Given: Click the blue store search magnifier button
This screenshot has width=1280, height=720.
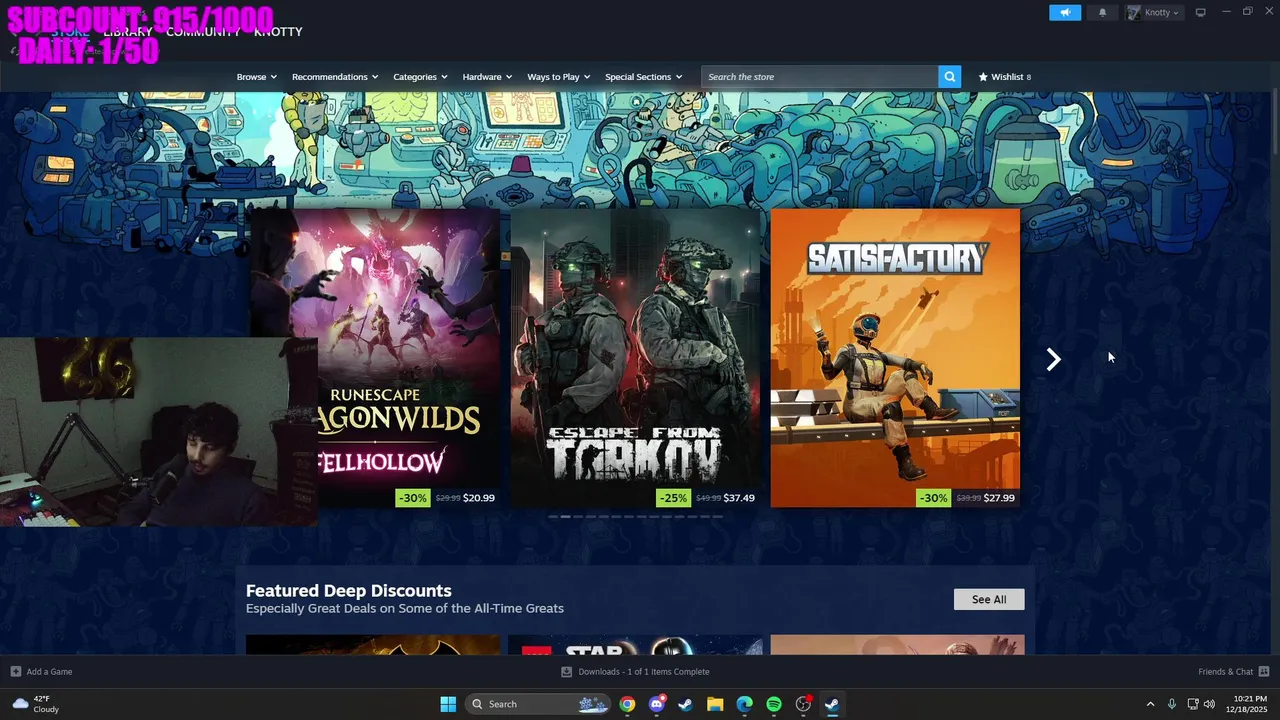Looking at the screenshot, I should click(x=949, y=76).
